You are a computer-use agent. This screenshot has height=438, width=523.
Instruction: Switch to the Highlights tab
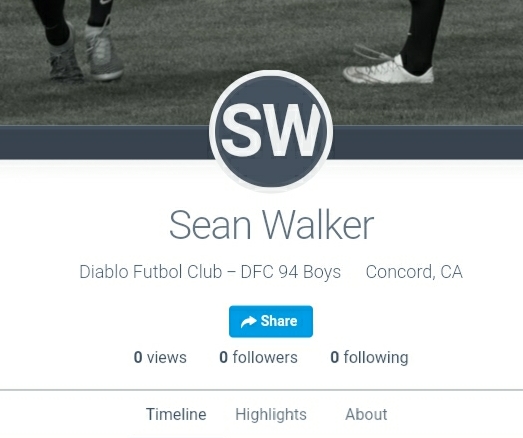tap(271, 415)
